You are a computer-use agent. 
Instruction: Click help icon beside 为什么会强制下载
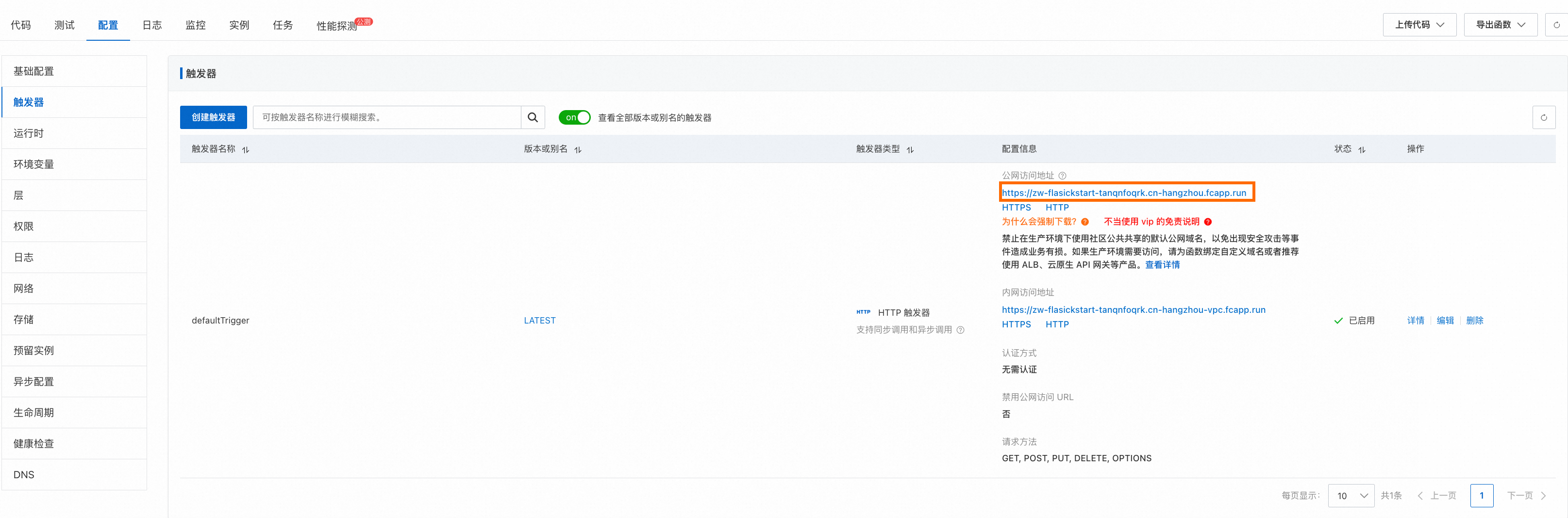click(x=1084, y=222)
